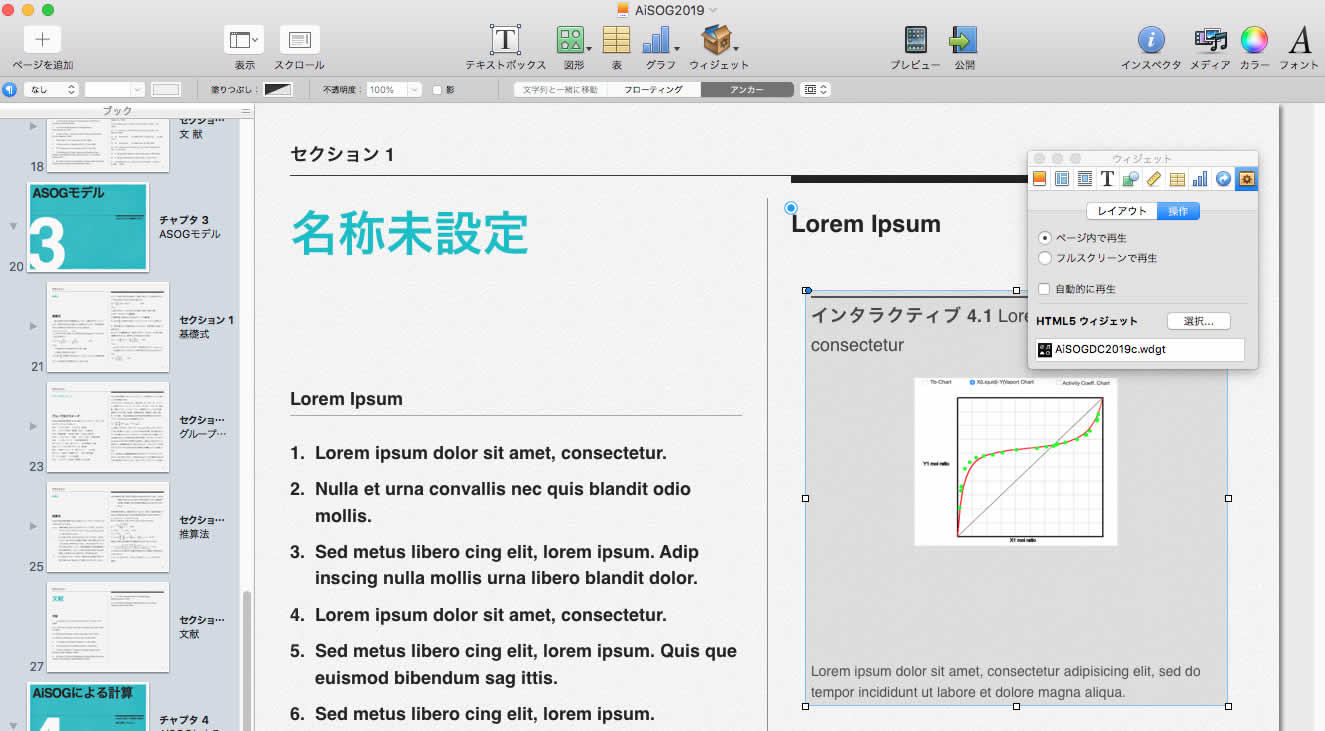The image size is (1325, 731).
Task: Open the ウィジェット toolbar menu
Action: point(719,40)
